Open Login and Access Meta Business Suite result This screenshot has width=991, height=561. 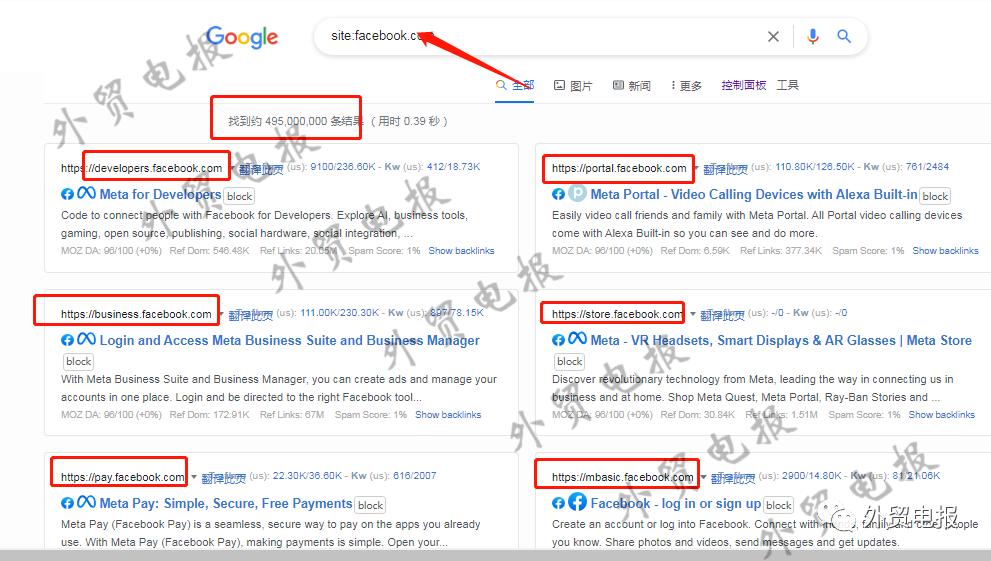point(289,341)
